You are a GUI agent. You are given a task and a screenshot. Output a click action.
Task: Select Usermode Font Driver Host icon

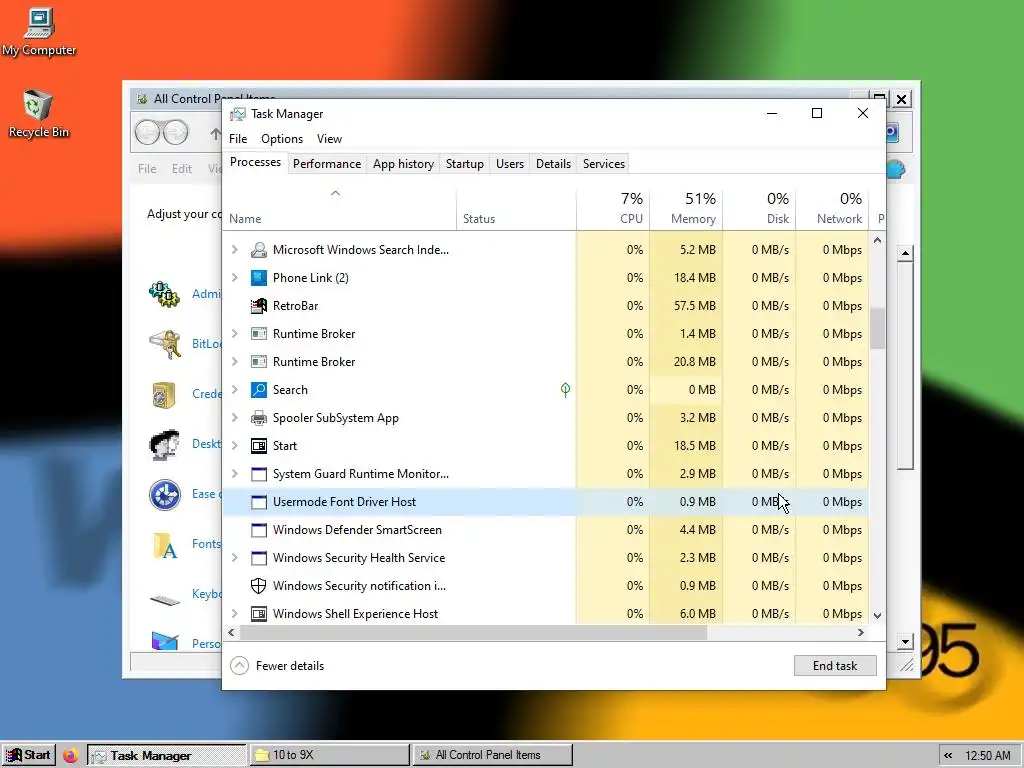pos(259,502)
